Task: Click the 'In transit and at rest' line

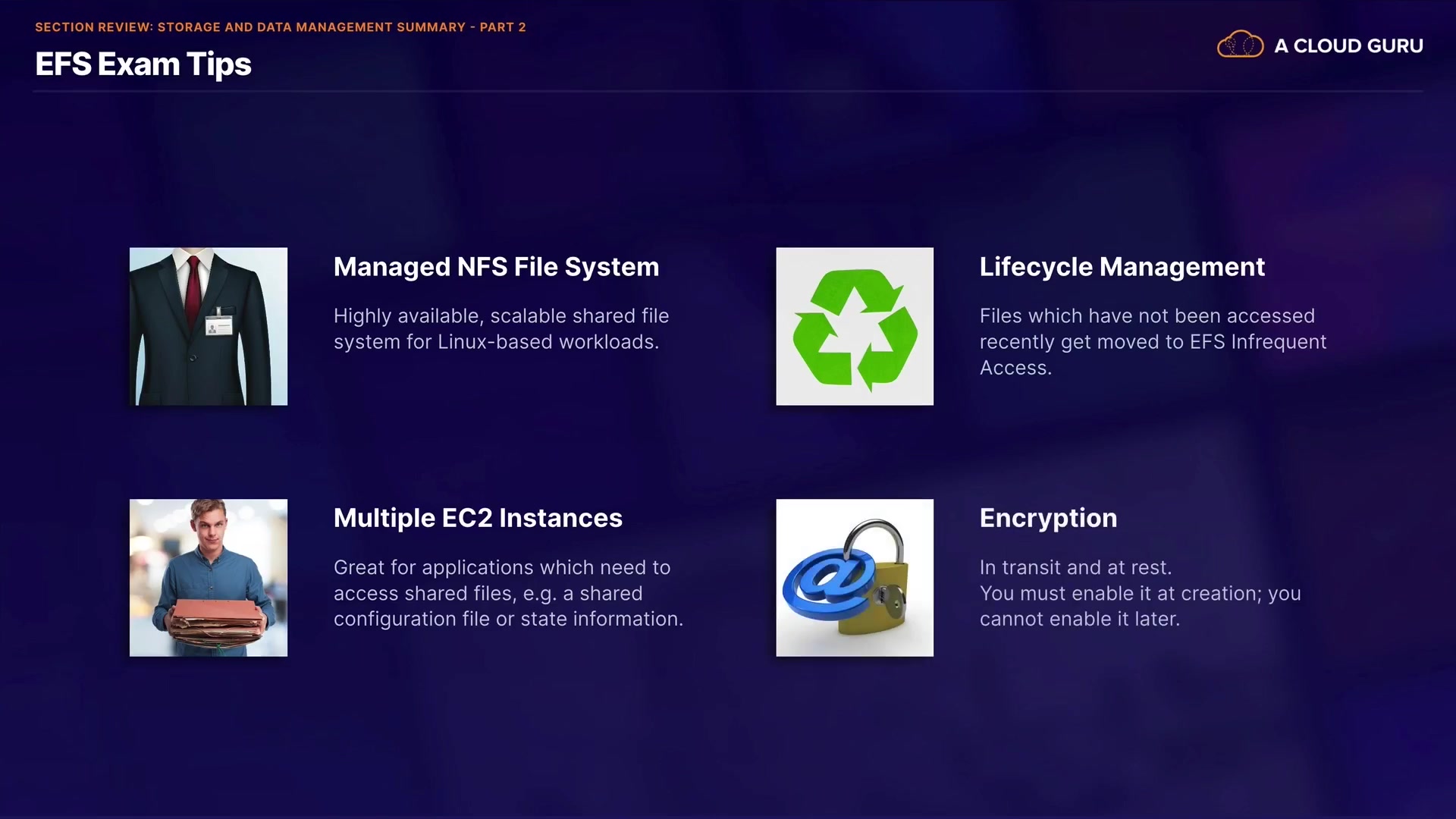Action: (x=1075, y=567)
